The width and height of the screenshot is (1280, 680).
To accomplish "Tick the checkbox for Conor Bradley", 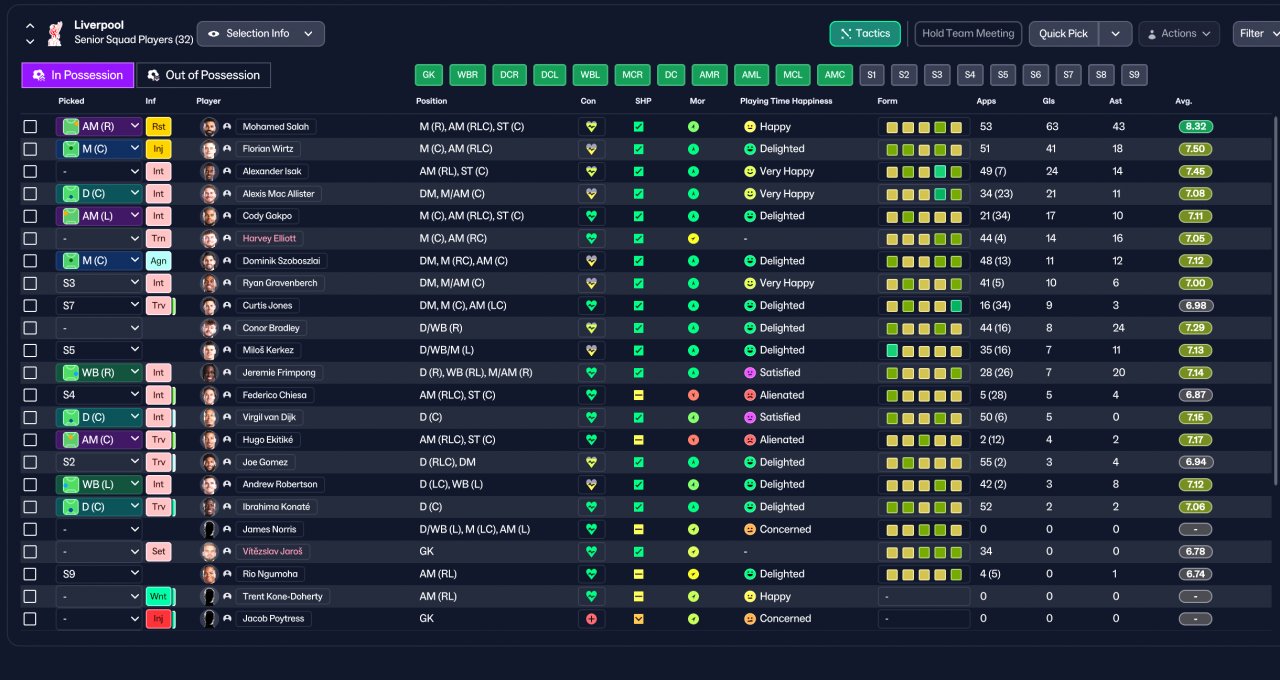I will click(30, 328).
